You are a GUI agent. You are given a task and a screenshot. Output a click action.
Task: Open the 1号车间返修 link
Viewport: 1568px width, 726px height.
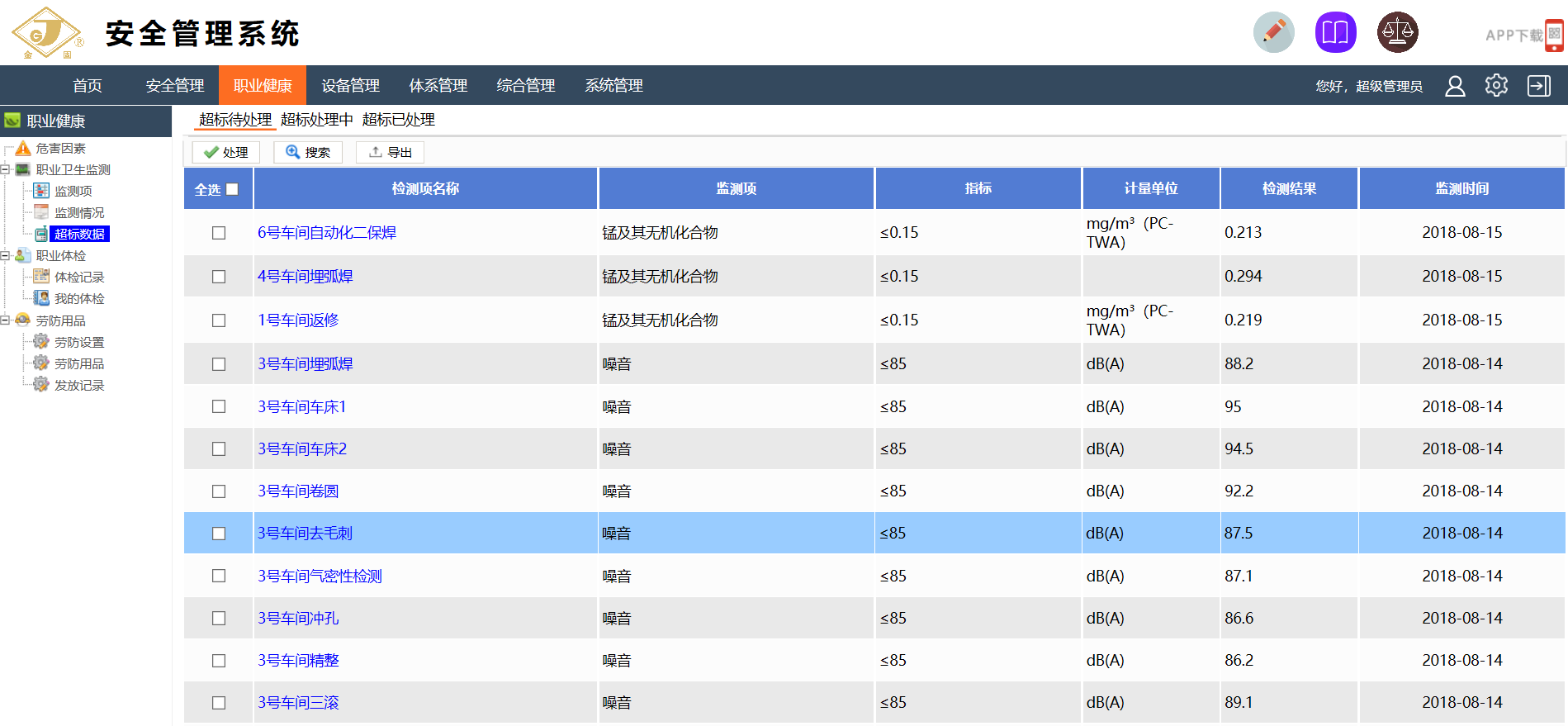point(298,320)
